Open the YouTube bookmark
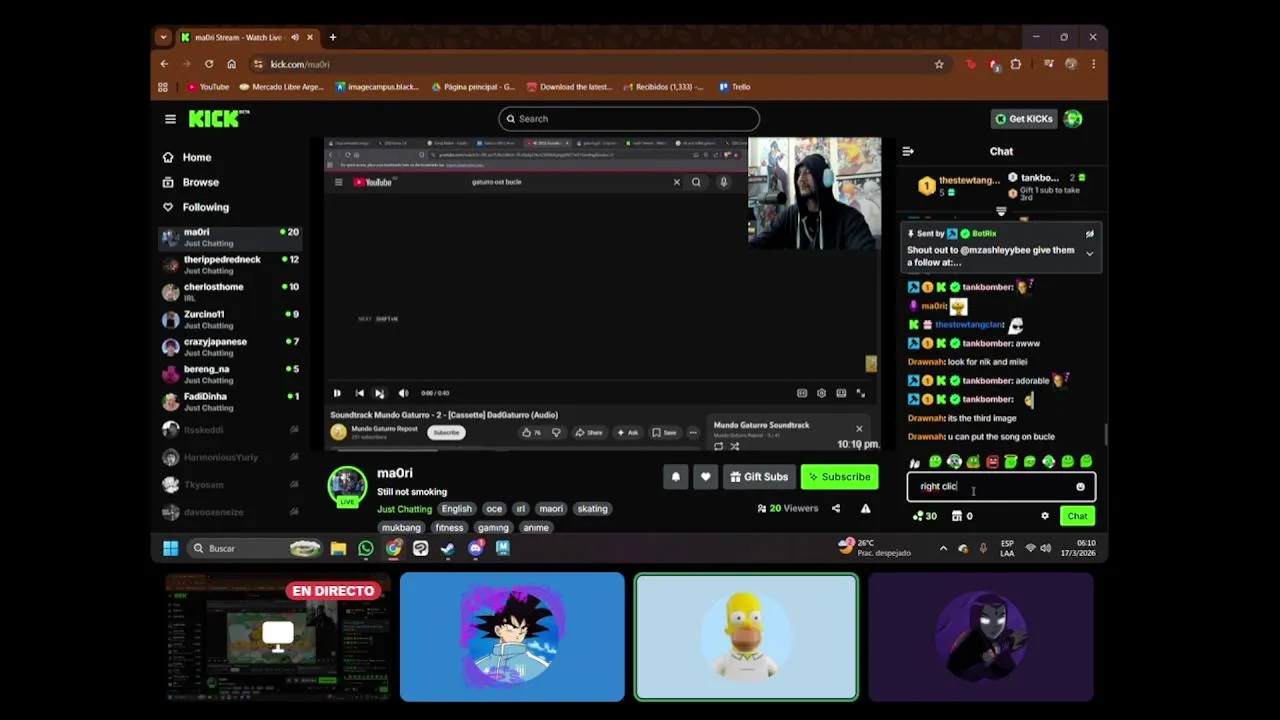1280x720 pixels. 208,87
